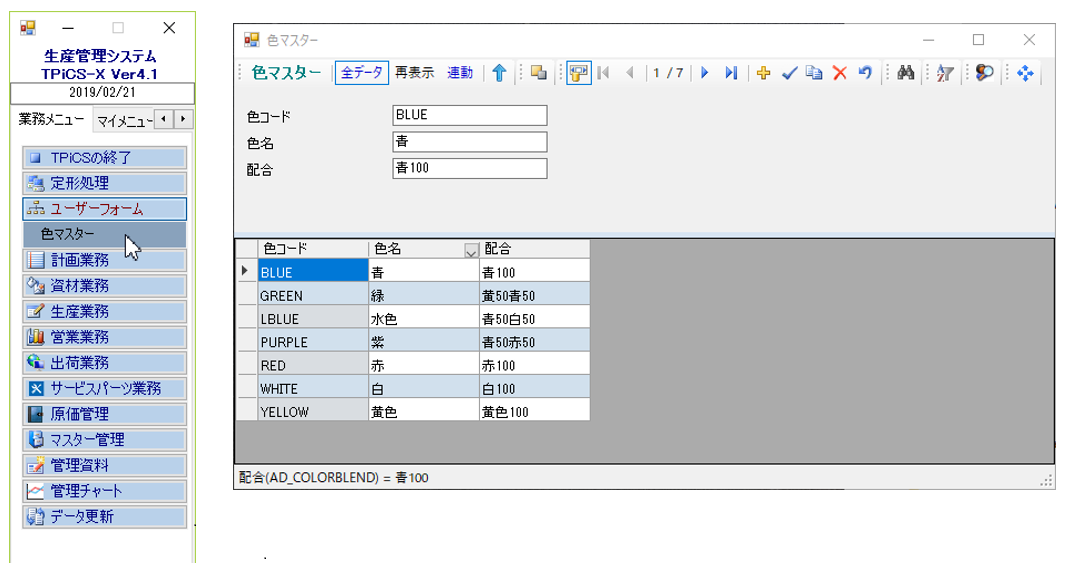
Task: Click the filter funnel icon
Action: 945,73
